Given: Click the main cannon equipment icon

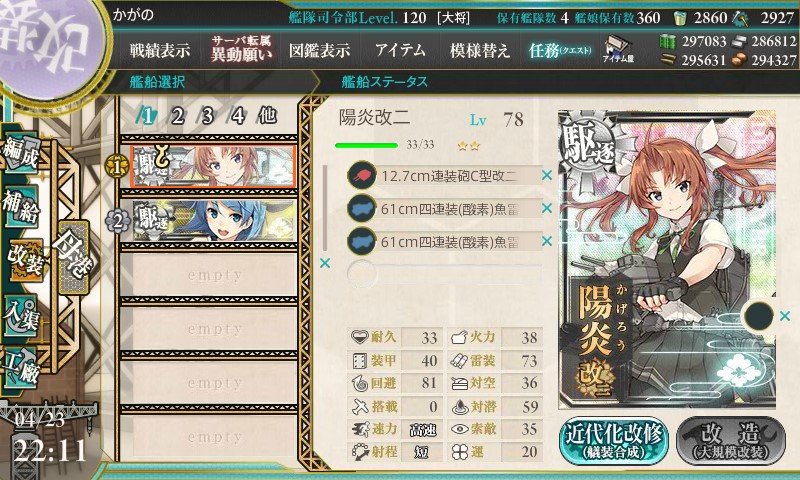Looking at the screenshot, I should [361, 175].
